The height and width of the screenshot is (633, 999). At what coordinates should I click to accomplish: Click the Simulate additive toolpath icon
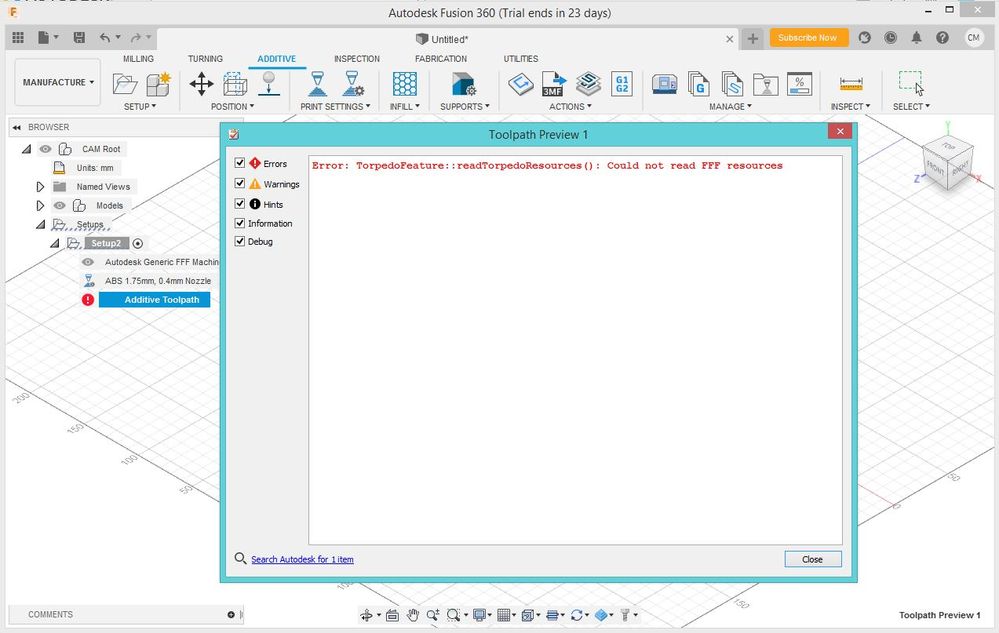pos(588,83)
